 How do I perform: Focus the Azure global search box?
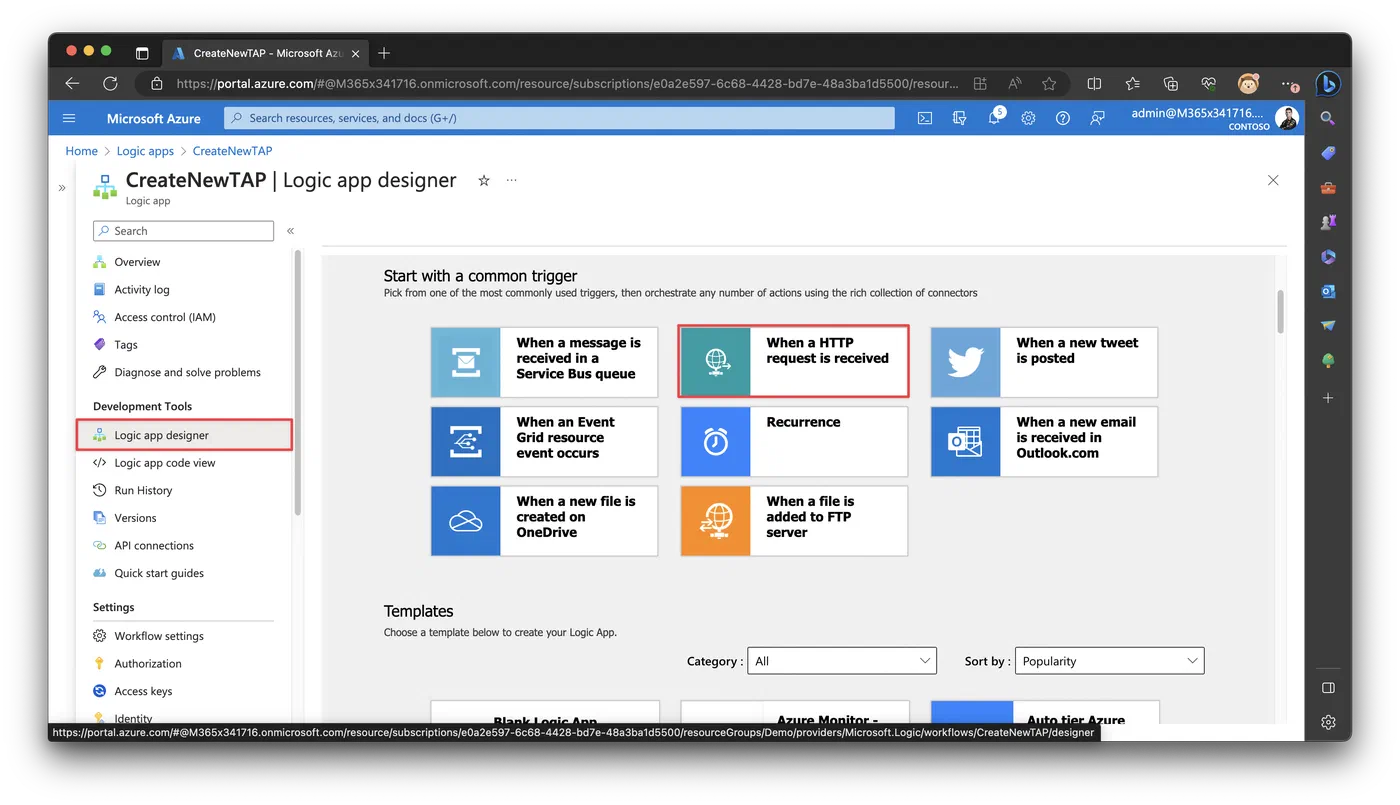pos(560,118)
